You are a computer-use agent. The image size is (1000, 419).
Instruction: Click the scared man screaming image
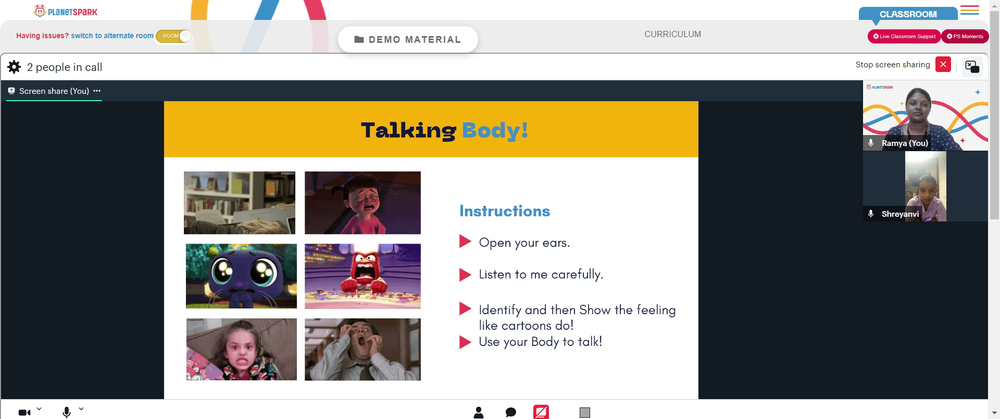(362, 349)
